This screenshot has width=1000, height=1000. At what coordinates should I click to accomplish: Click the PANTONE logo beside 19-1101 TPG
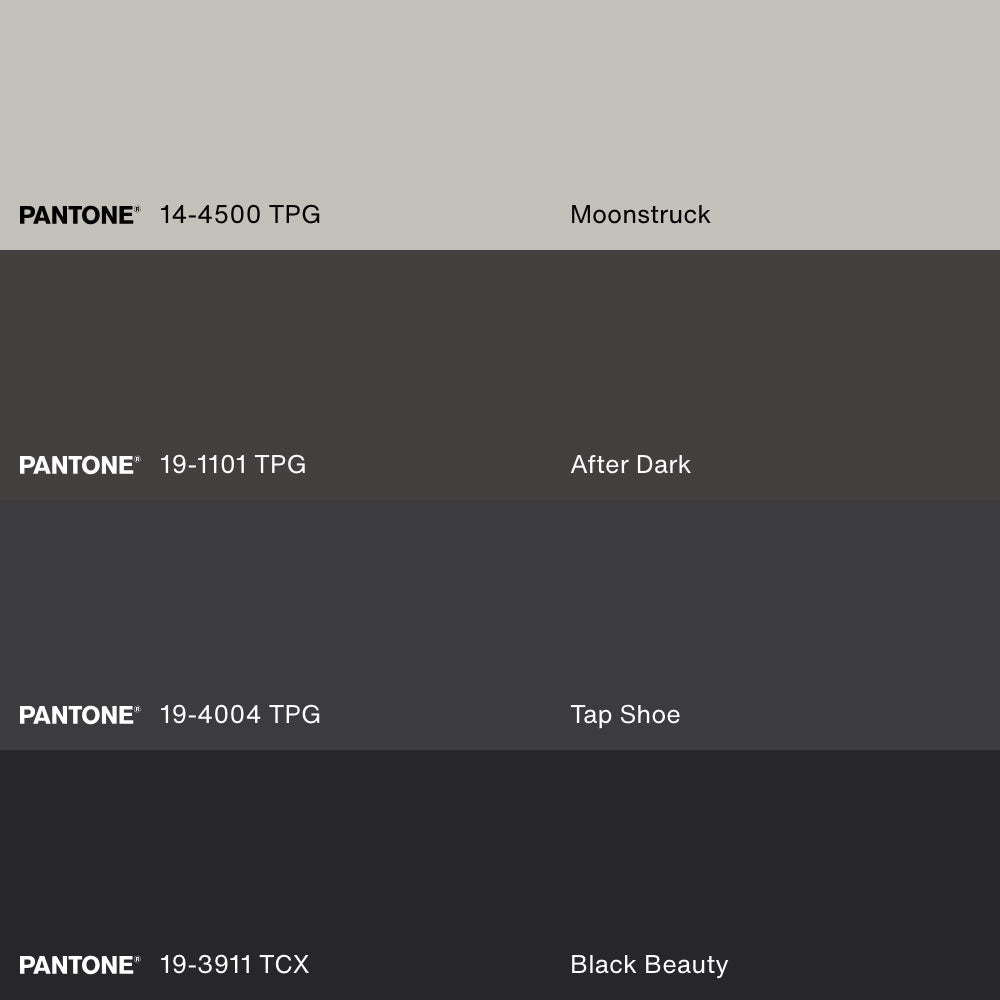pyautogui.click(x=76, y=465)
